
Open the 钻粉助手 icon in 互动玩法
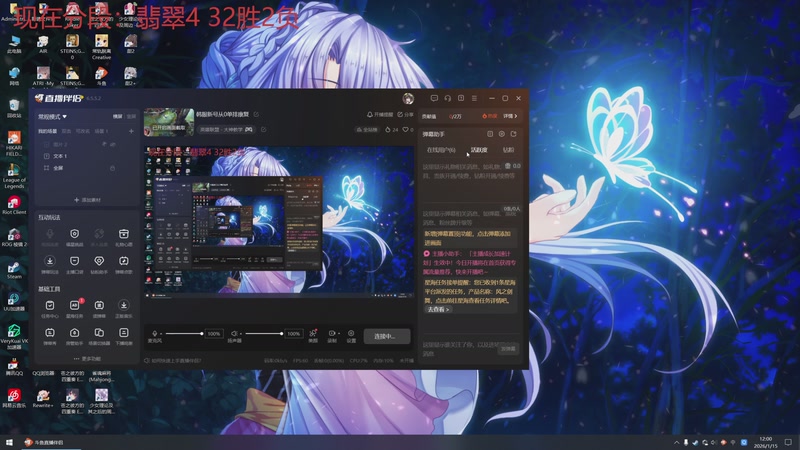99,261
